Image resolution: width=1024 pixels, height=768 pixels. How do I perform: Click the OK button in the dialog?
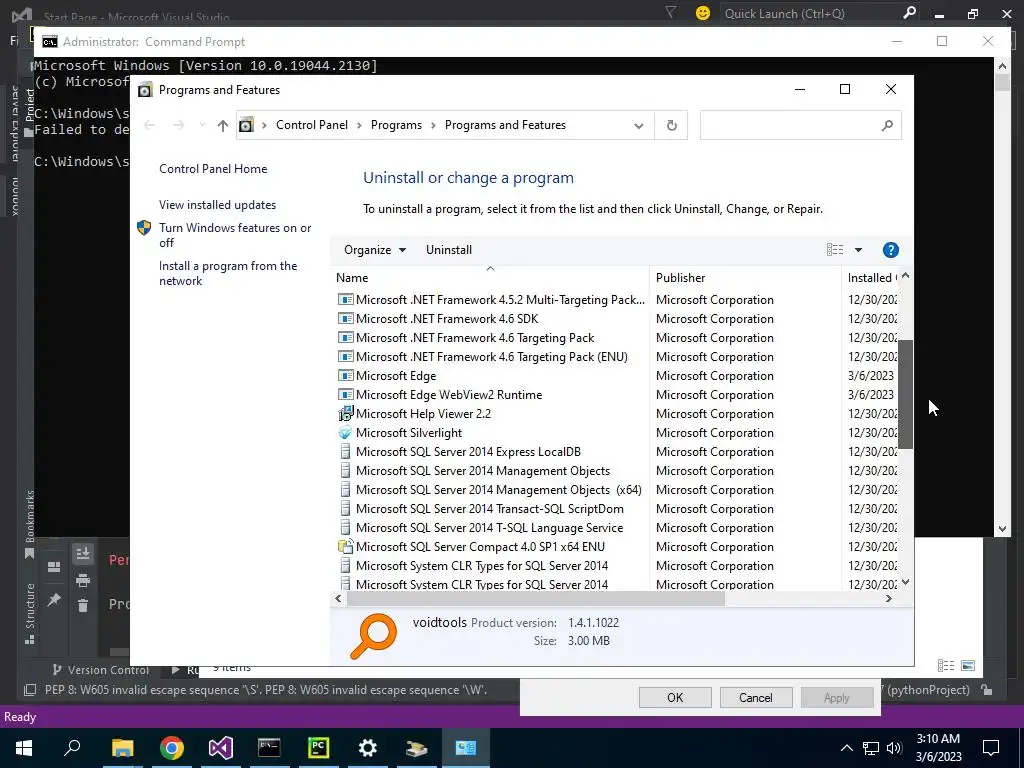point(675,697)
